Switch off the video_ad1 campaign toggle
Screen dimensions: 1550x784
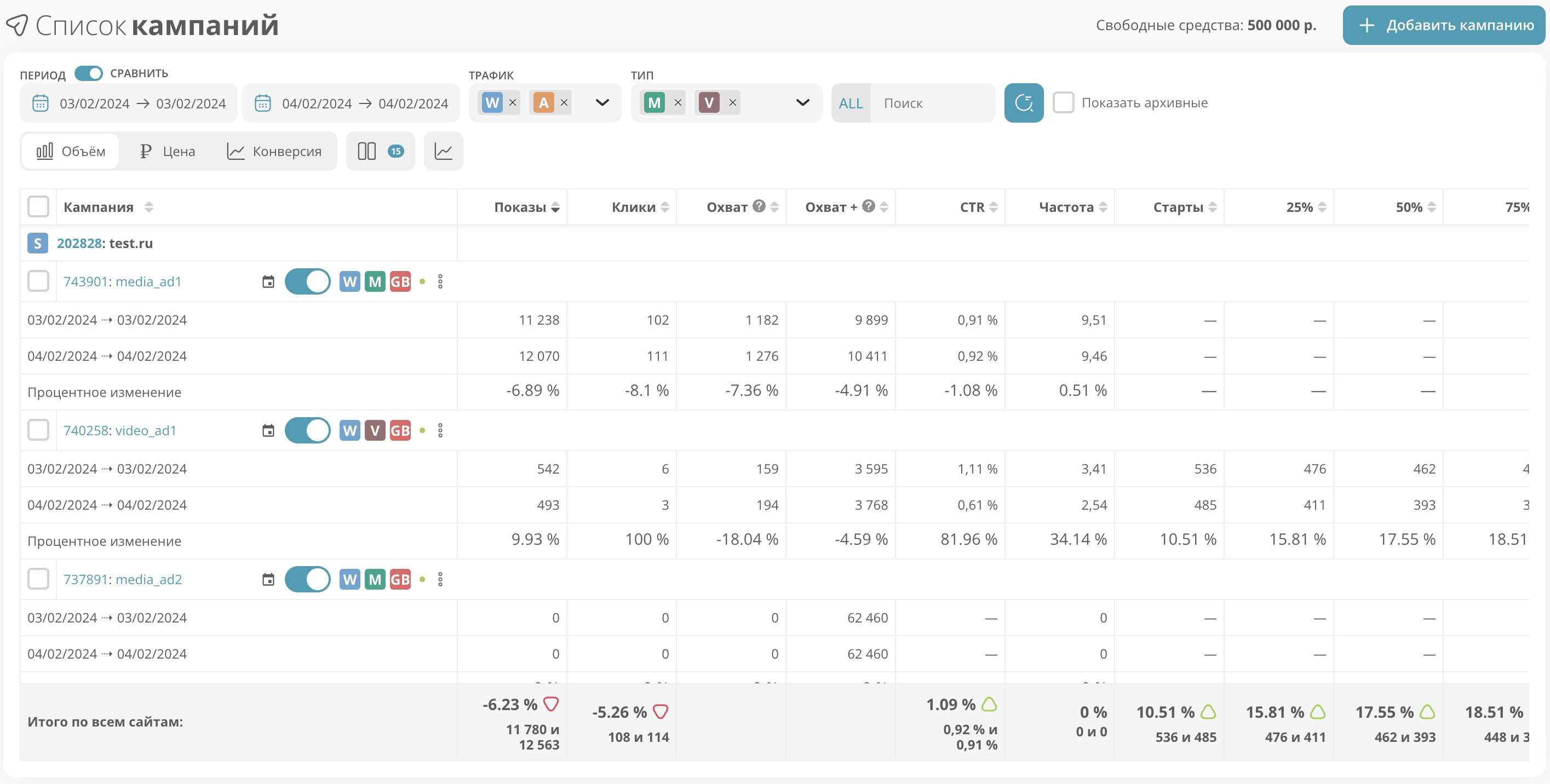point(307,430)
